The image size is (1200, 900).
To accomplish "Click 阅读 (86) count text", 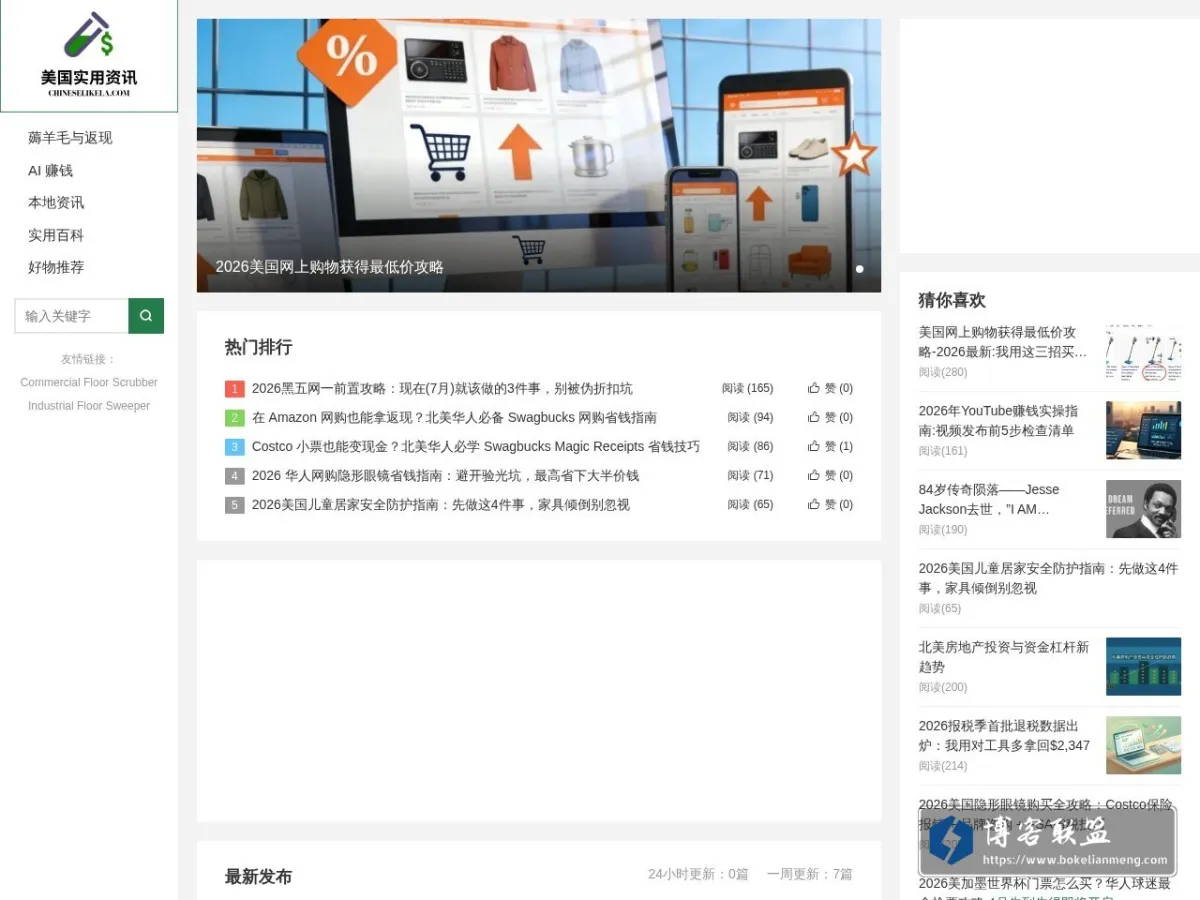I will pos(750,446).
